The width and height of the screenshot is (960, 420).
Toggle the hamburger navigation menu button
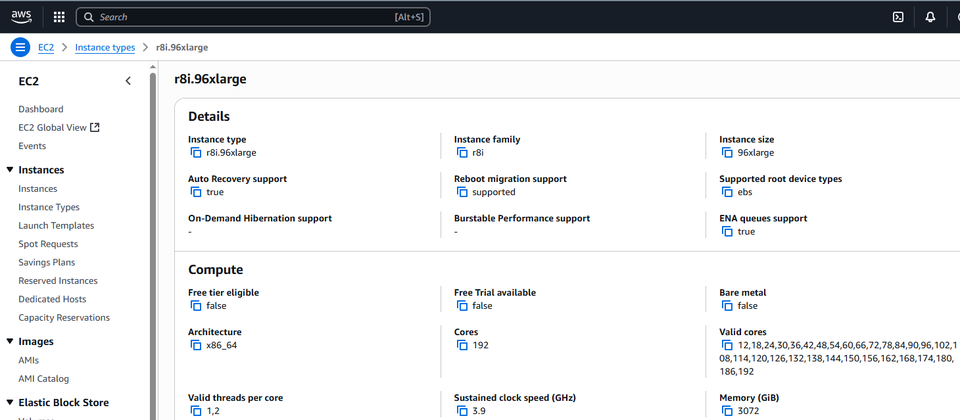pyautogui.click(x=20, y=47)
